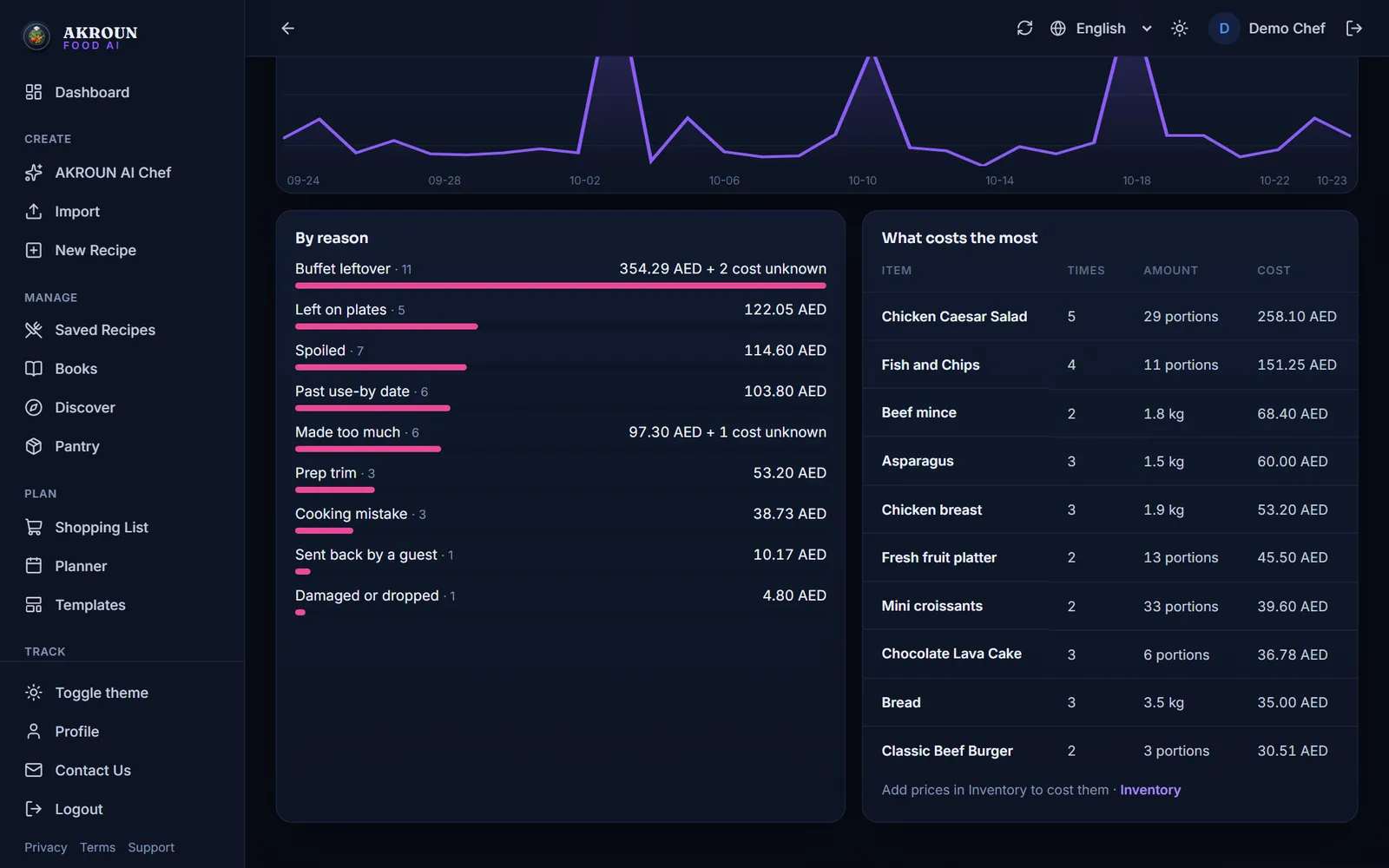
Task: Click the Demo Chef user name
Action: [1287, 28]
